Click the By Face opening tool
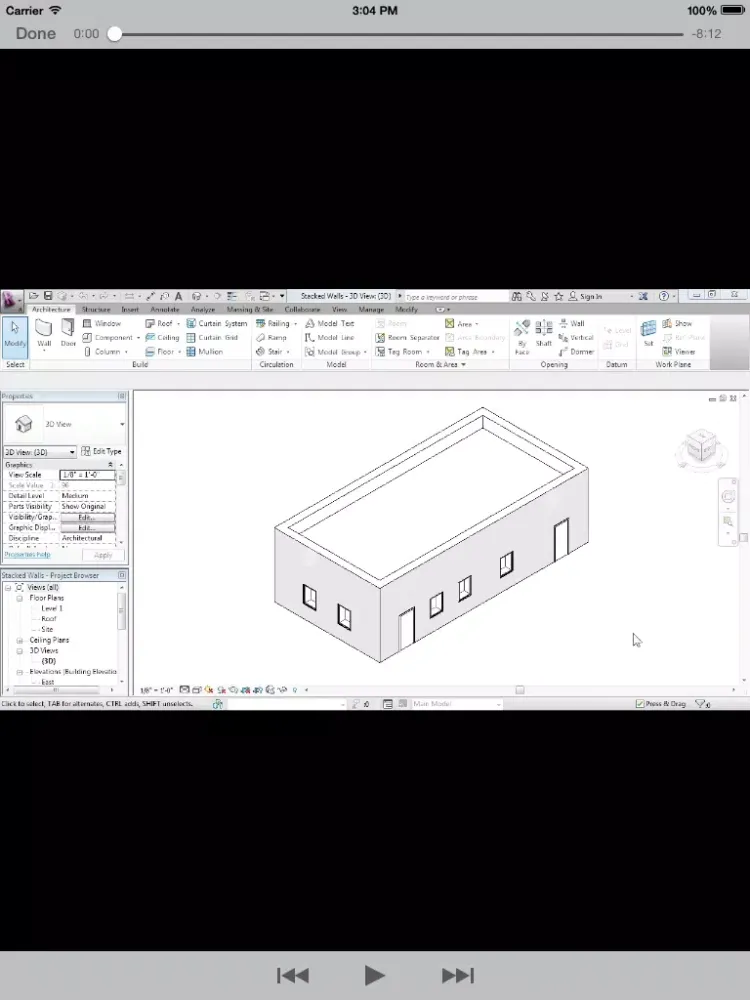 (522, 337)
